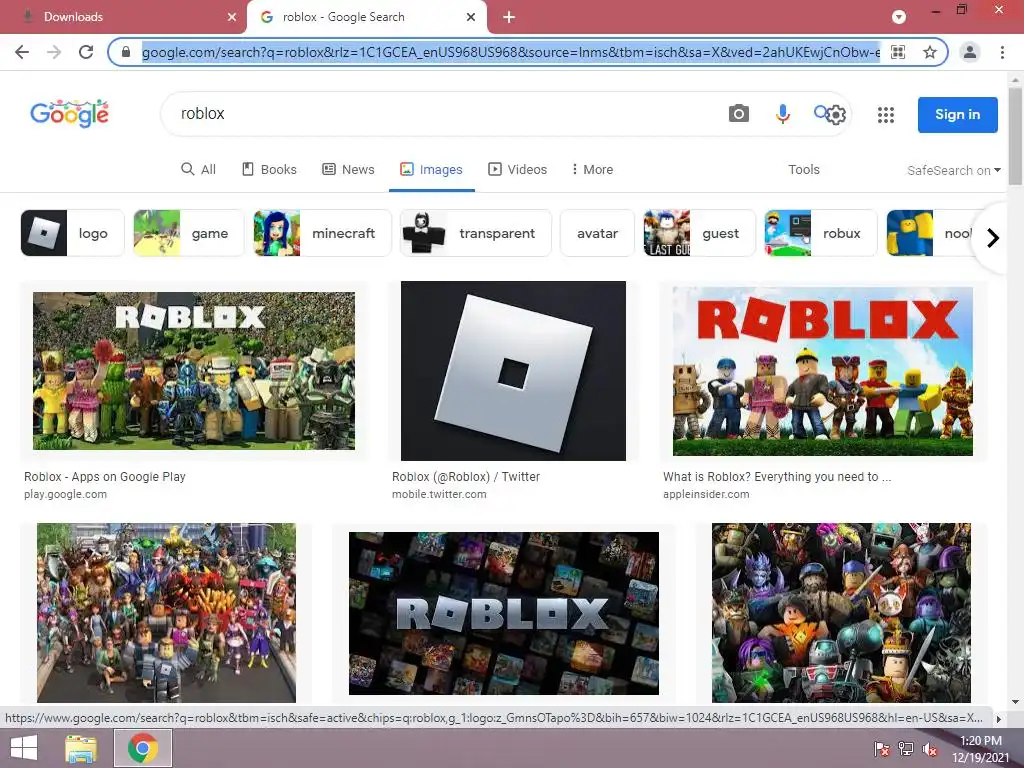This screenshot has height=768, width=1024.
Task: Open Chrome's three-dot menu
Action: click(x=1002, y=52)
